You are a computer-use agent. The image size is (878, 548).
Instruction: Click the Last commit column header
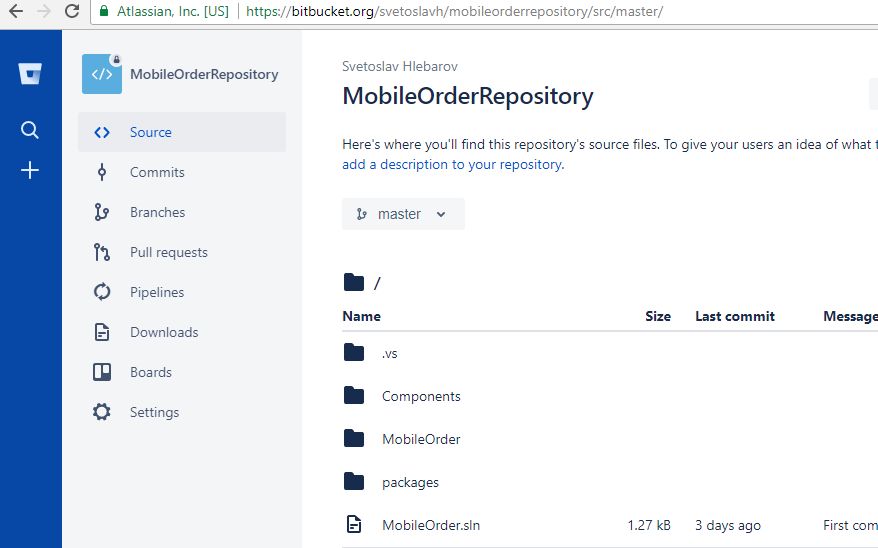click(735, 316)
